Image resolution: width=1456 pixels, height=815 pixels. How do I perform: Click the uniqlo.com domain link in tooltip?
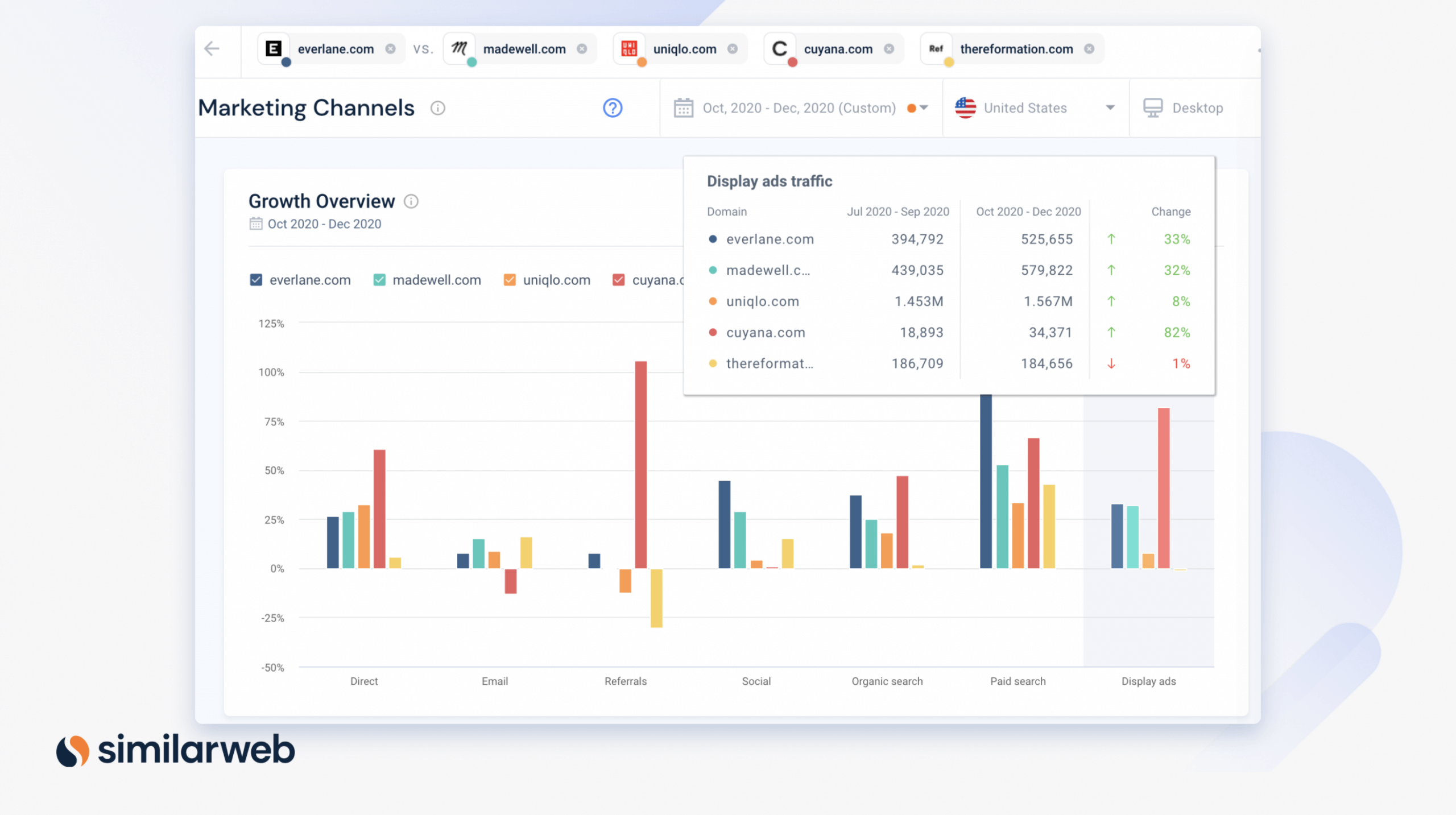pyautogui.click(x=762, y=301)
